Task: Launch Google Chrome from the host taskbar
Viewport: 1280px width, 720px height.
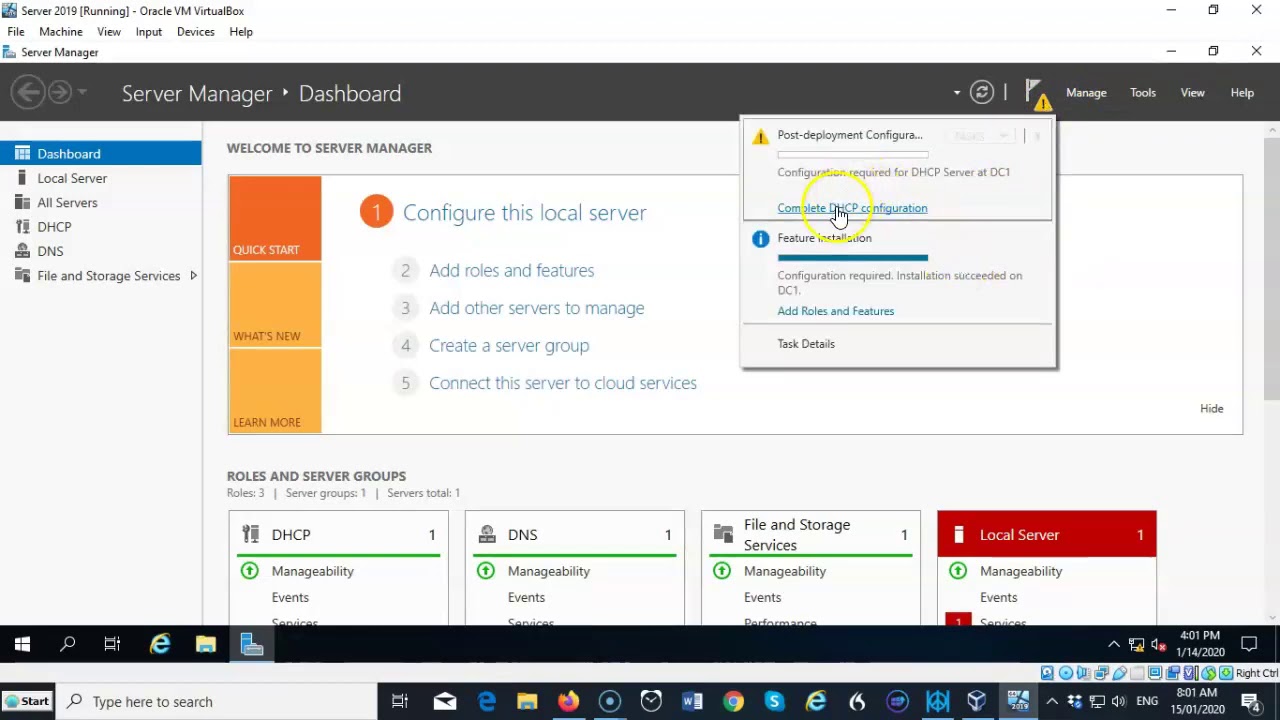Action: 733,701
